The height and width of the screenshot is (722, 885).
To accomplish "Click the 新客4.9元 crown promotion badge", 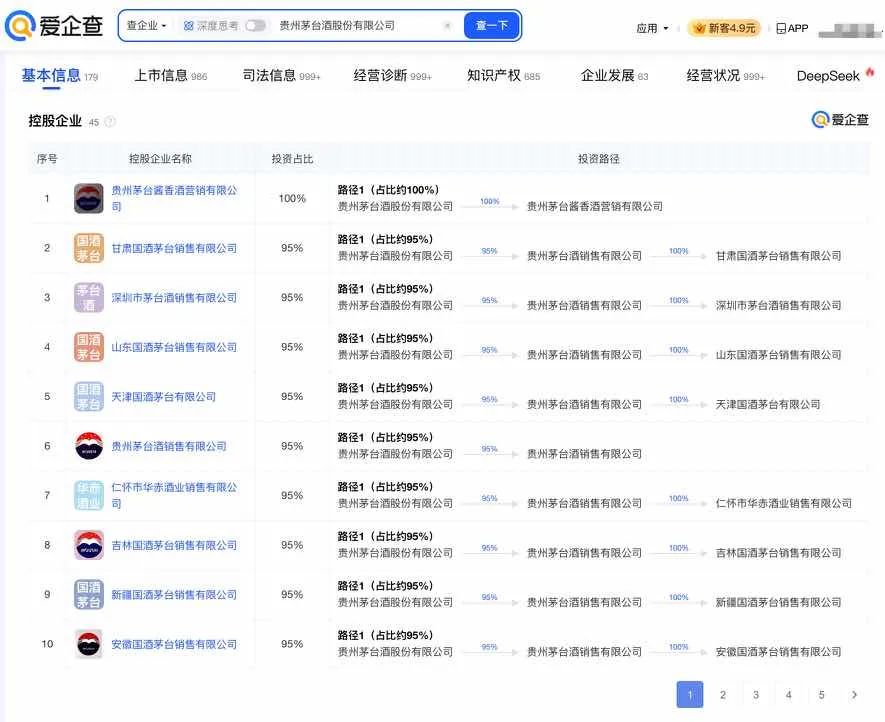I will click(724, 28).
